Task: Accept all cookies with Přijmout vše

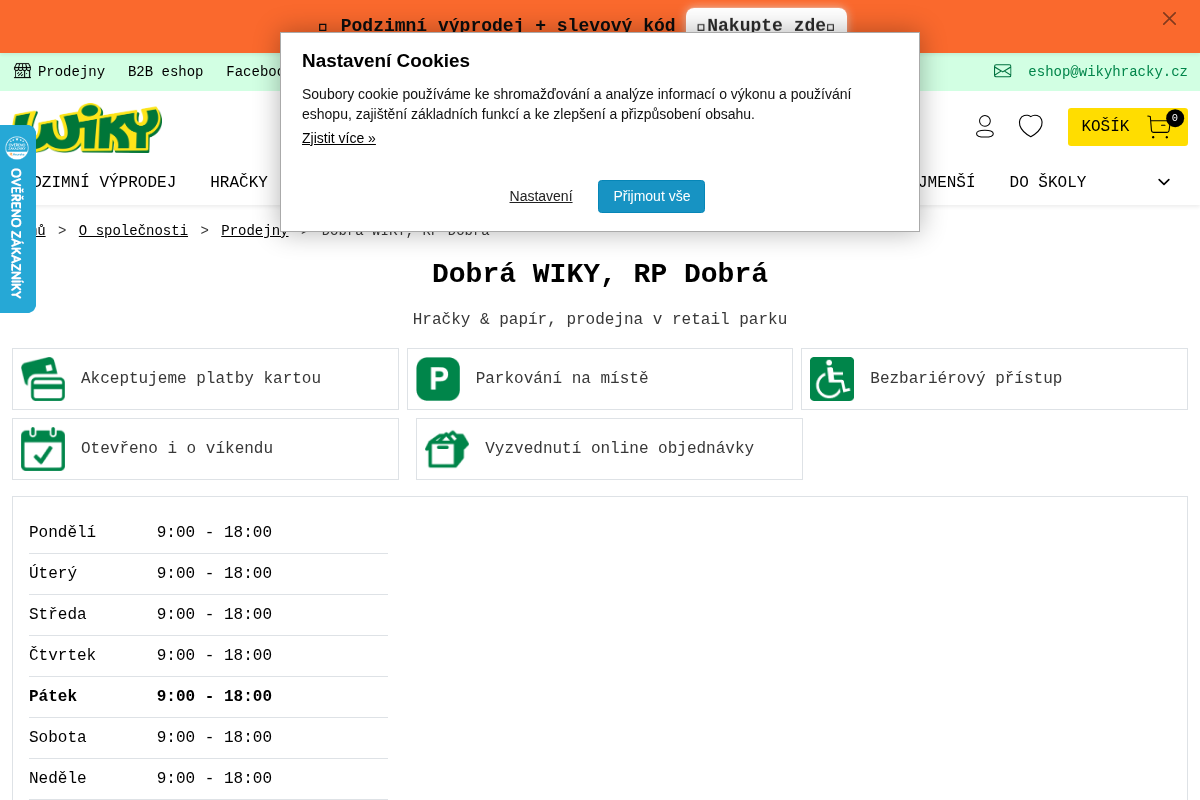Action: click(x=651, y=196)
